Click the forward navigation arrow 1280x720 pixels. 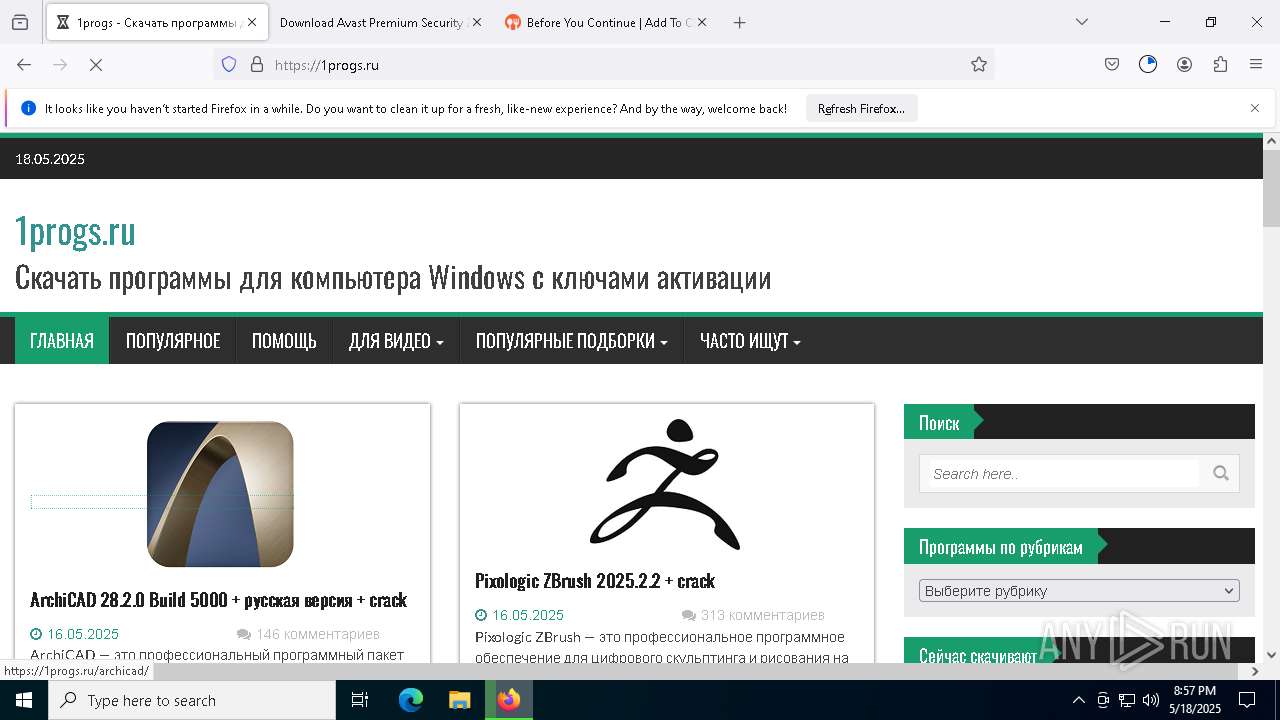coord(60,64)
